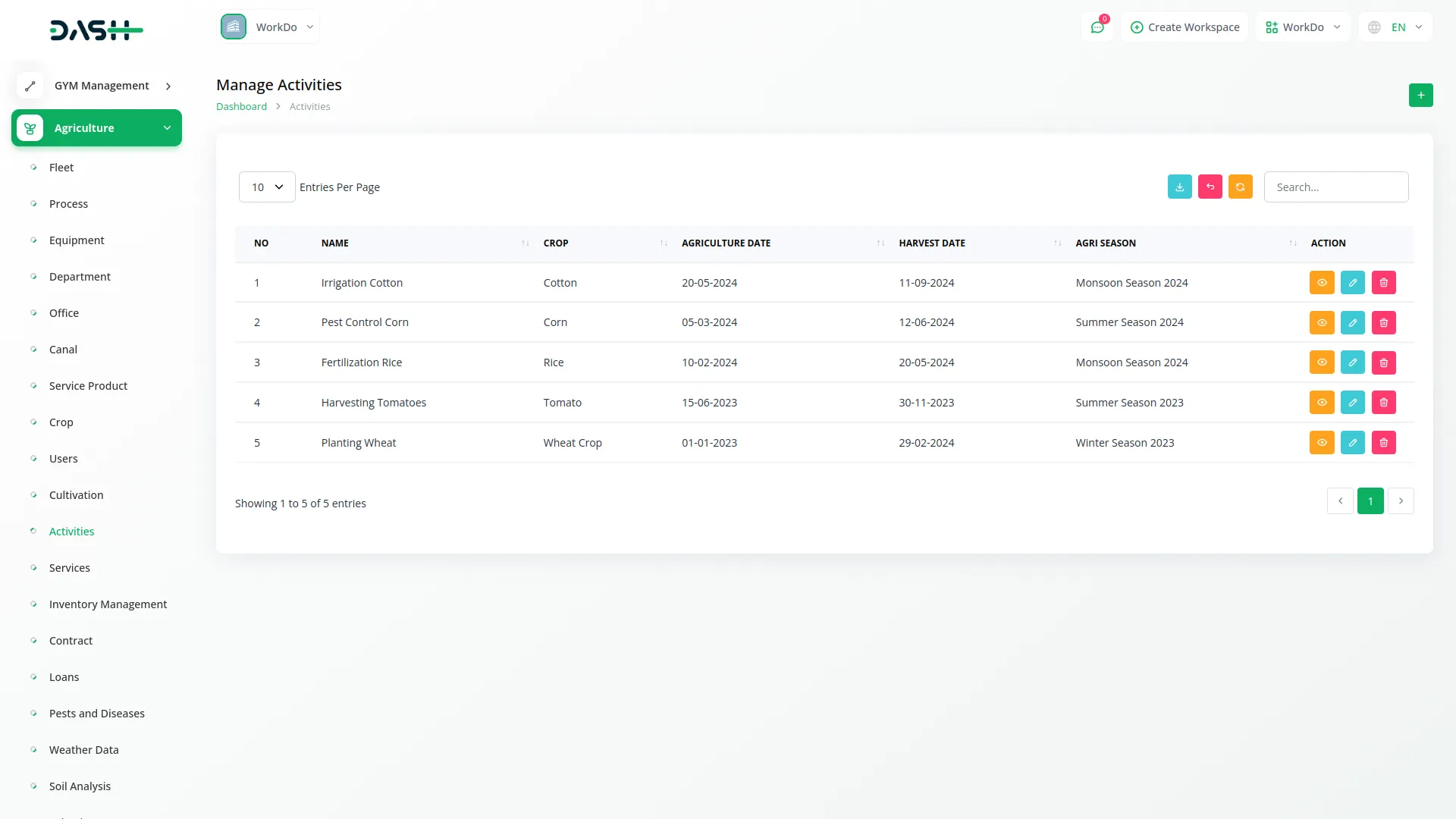
Task: Click the blue download export icon
Action: pyautogui.click(x=1179, y=187)
